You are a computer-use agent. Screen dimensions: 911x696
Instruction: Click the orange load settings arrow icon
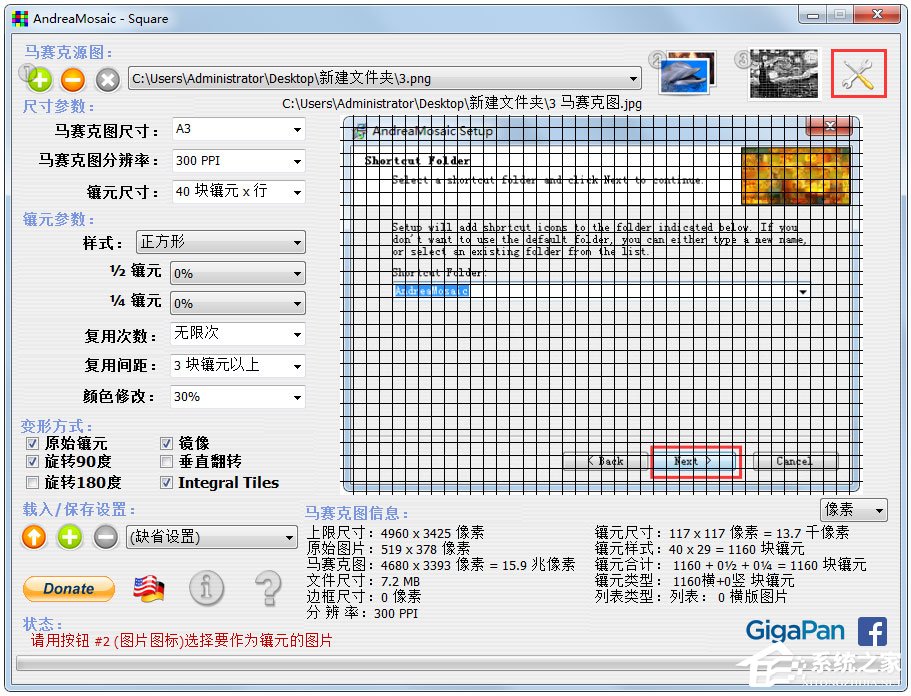coord(35,537)
